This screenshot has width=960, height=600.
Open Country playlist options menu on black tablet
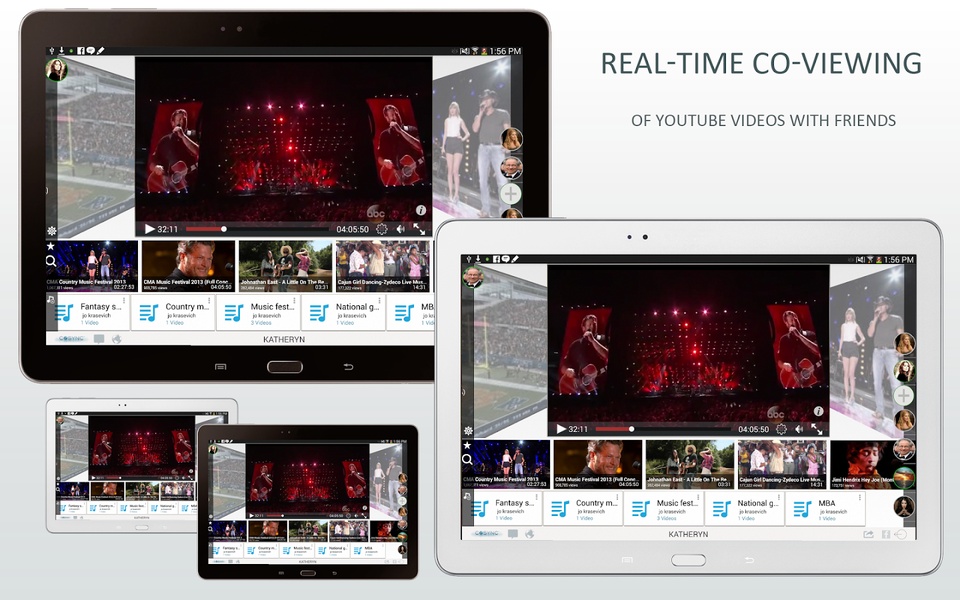[209, 302]
